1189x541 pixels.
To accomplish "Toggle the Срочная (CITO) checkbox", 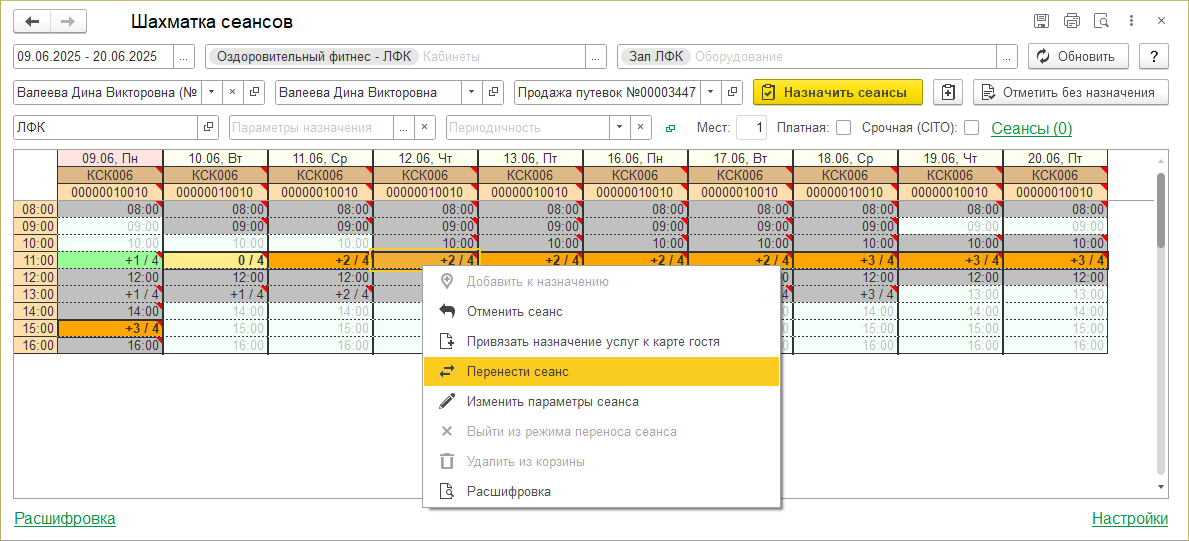I will tap(971, 127).
